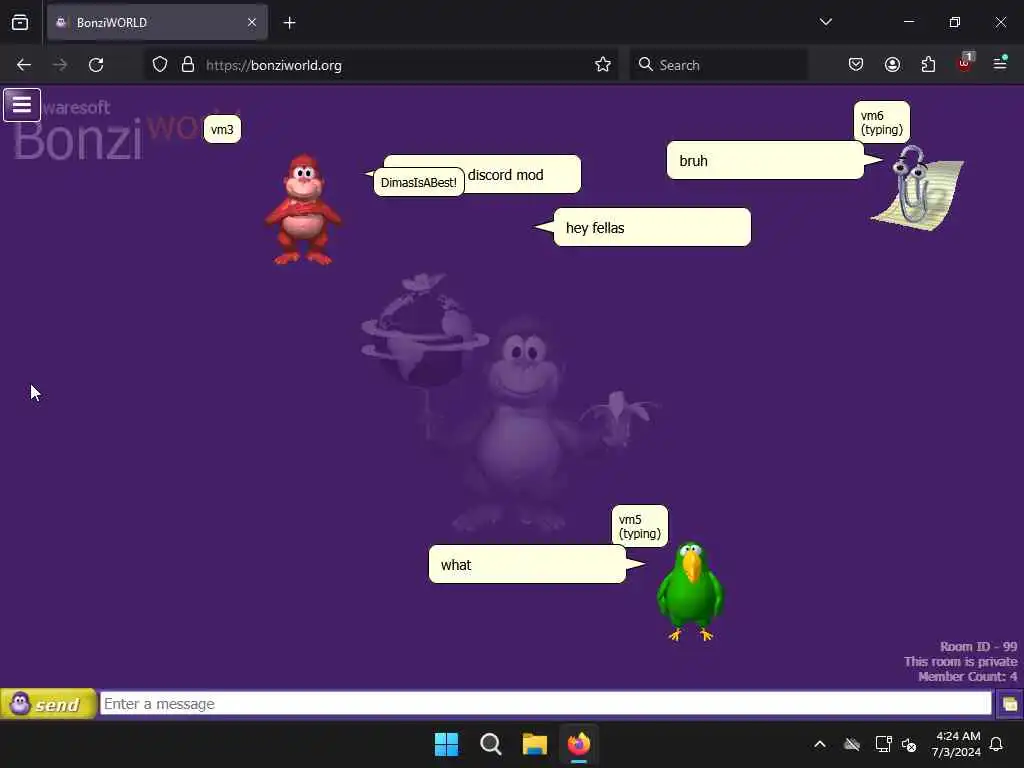Viewport: 1024px width, 768px height.
Task: Click the red Bonzi character vm3
Action: point(303,210)
